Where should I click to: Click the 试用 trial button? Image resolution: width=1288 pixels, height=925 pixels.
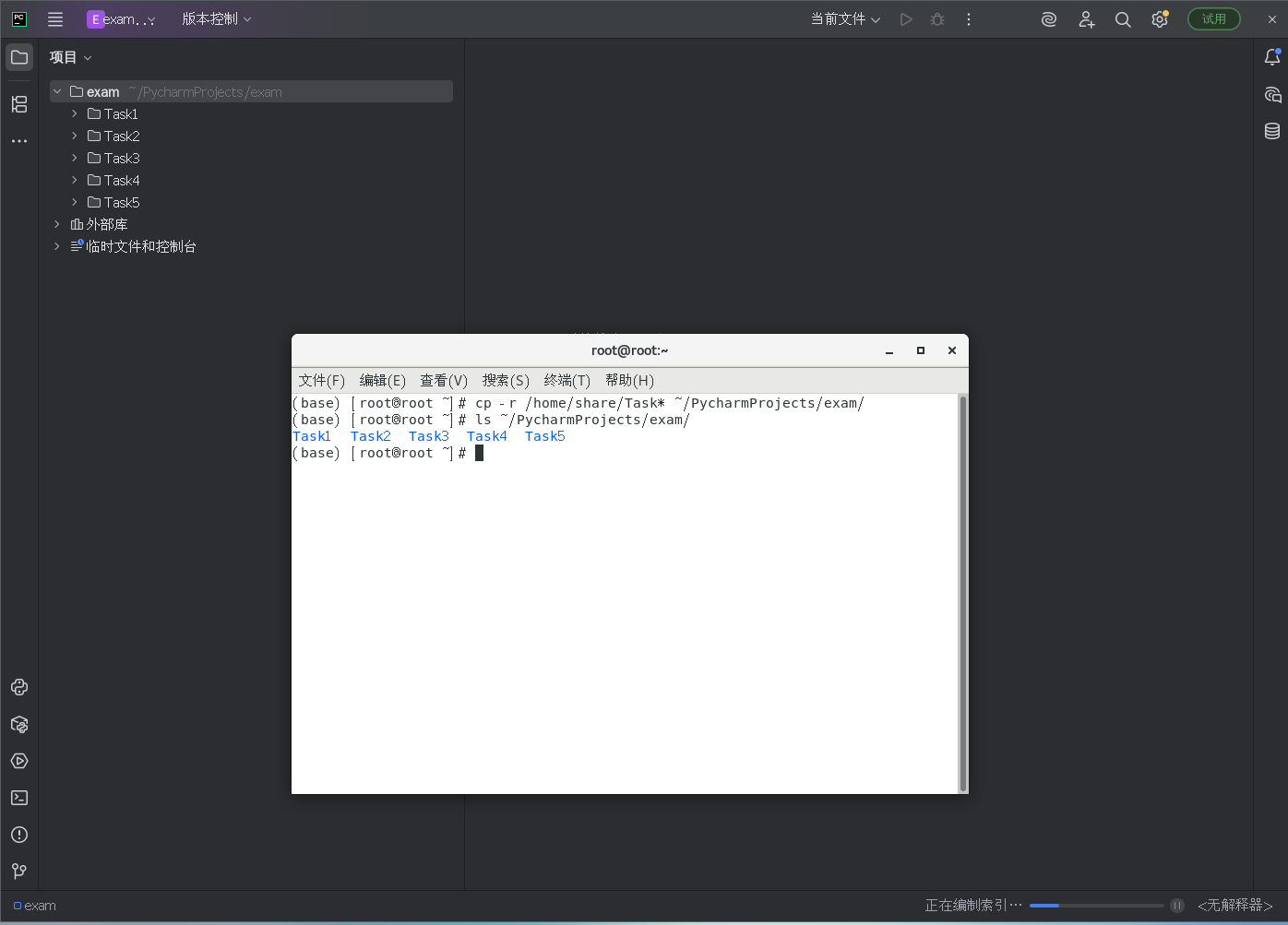coord(1214,19)
